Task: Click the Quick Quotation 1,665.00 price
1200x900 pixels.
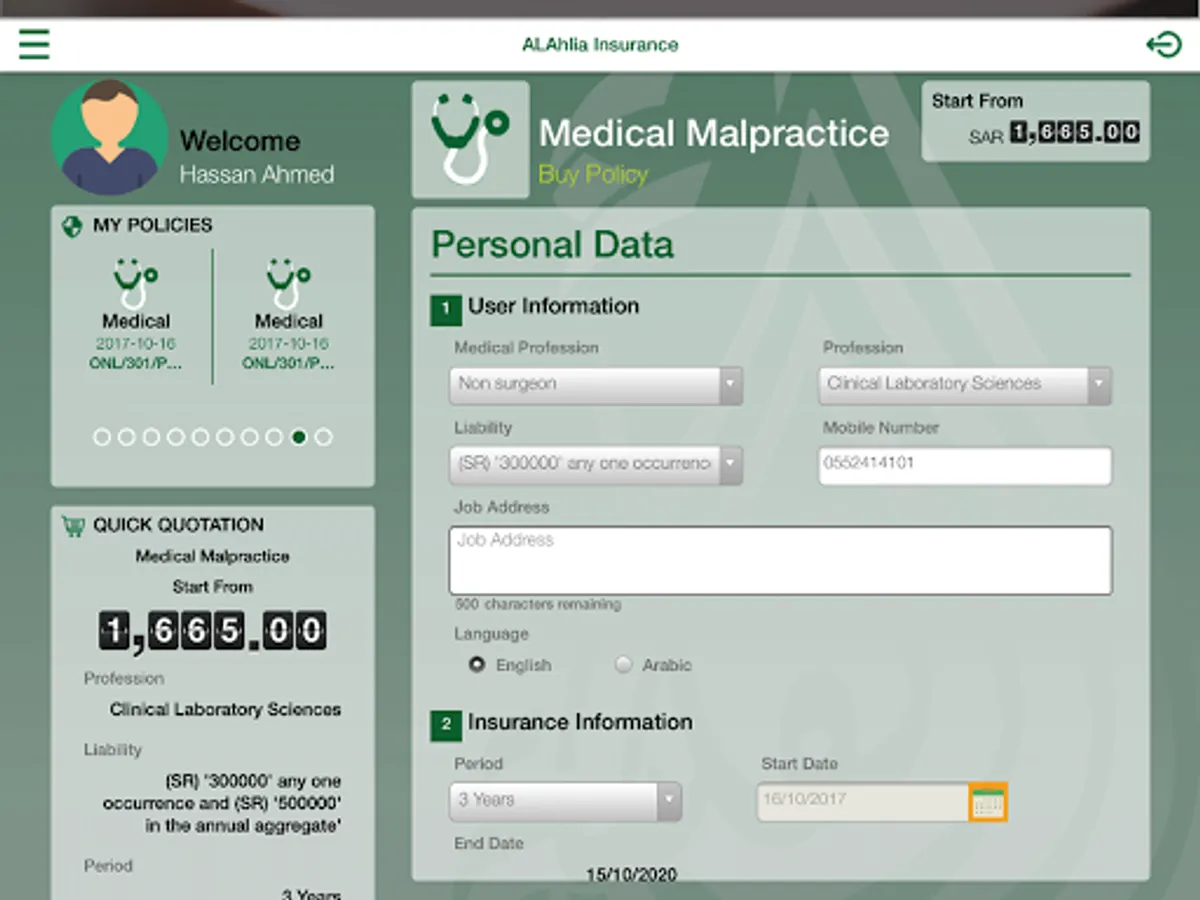Action: [213, 631]
